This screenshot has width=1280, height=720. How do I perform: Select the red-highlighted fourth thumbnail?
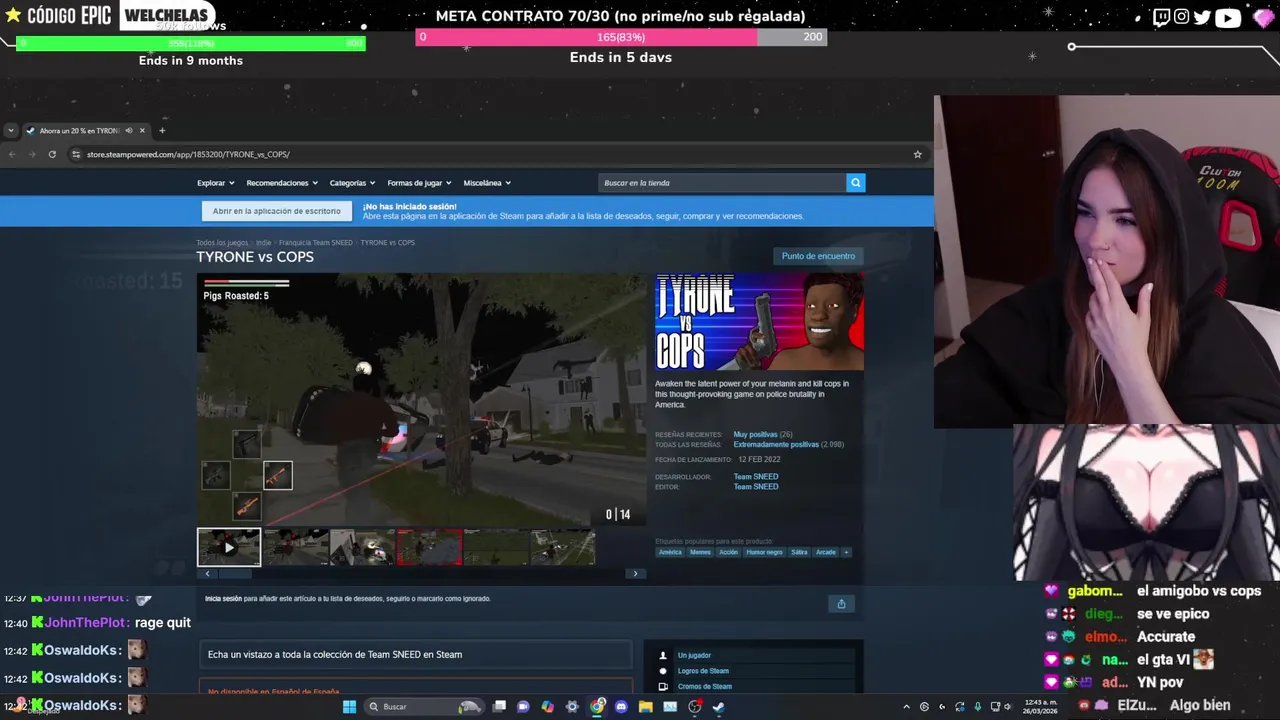tap(429, 548)
